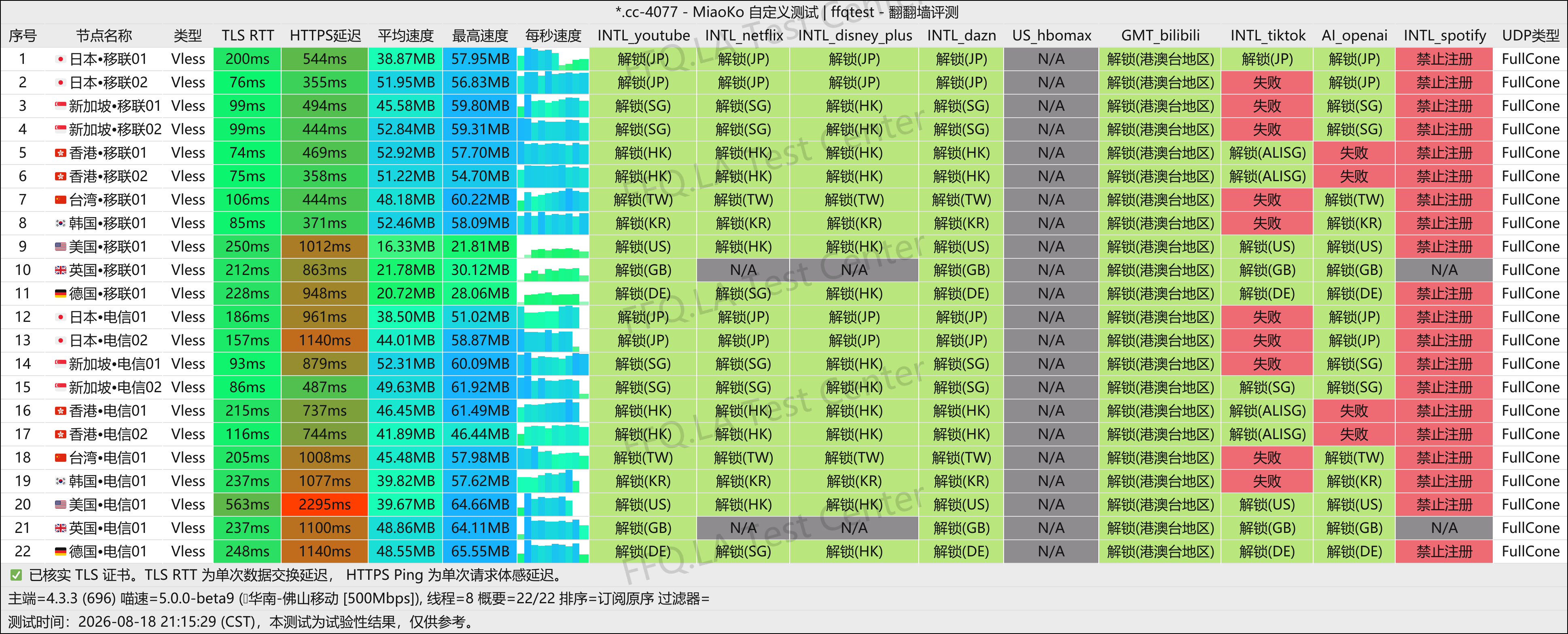Click the Korea flag beside 韩国•移联01
1568x634 pixels.
point(60,223)
